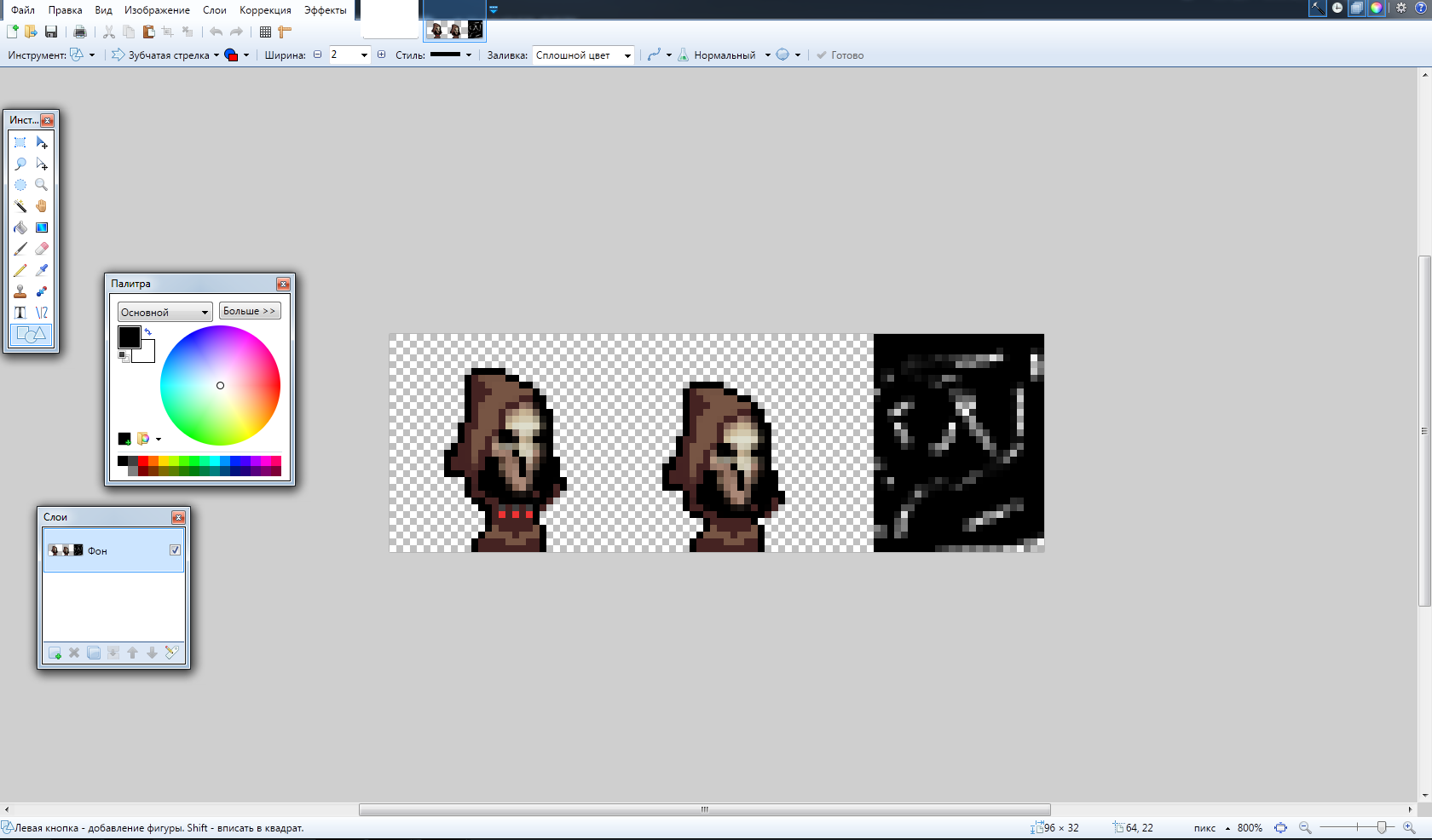Select the Rectangle Select tool
This screenshot has height=840, width=1432.
[x=20, y=142]
